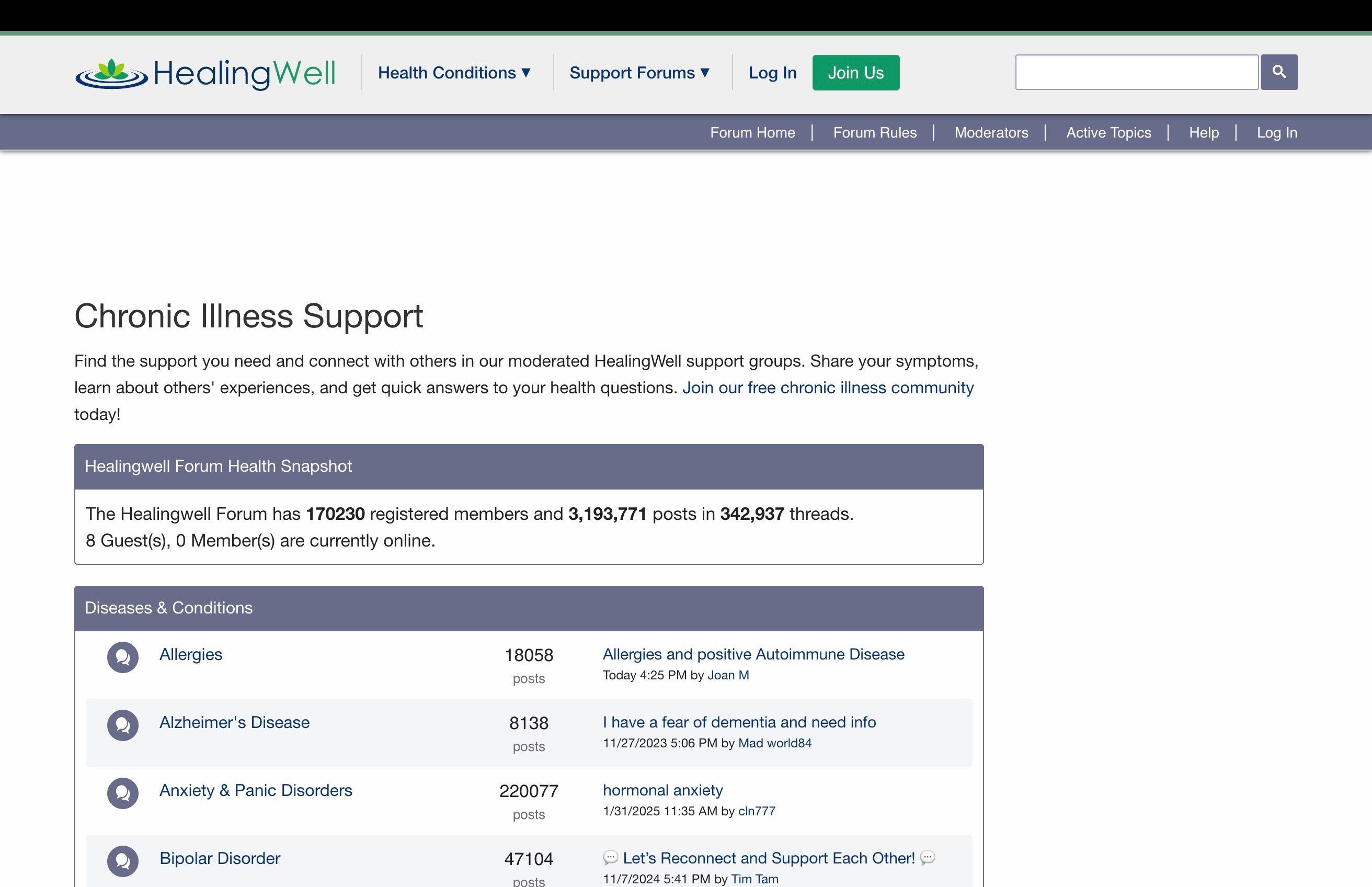View user profile Mad world84
Image resolution: width=1372 pixels, height=887 pixels.
(x=774, y=743)
